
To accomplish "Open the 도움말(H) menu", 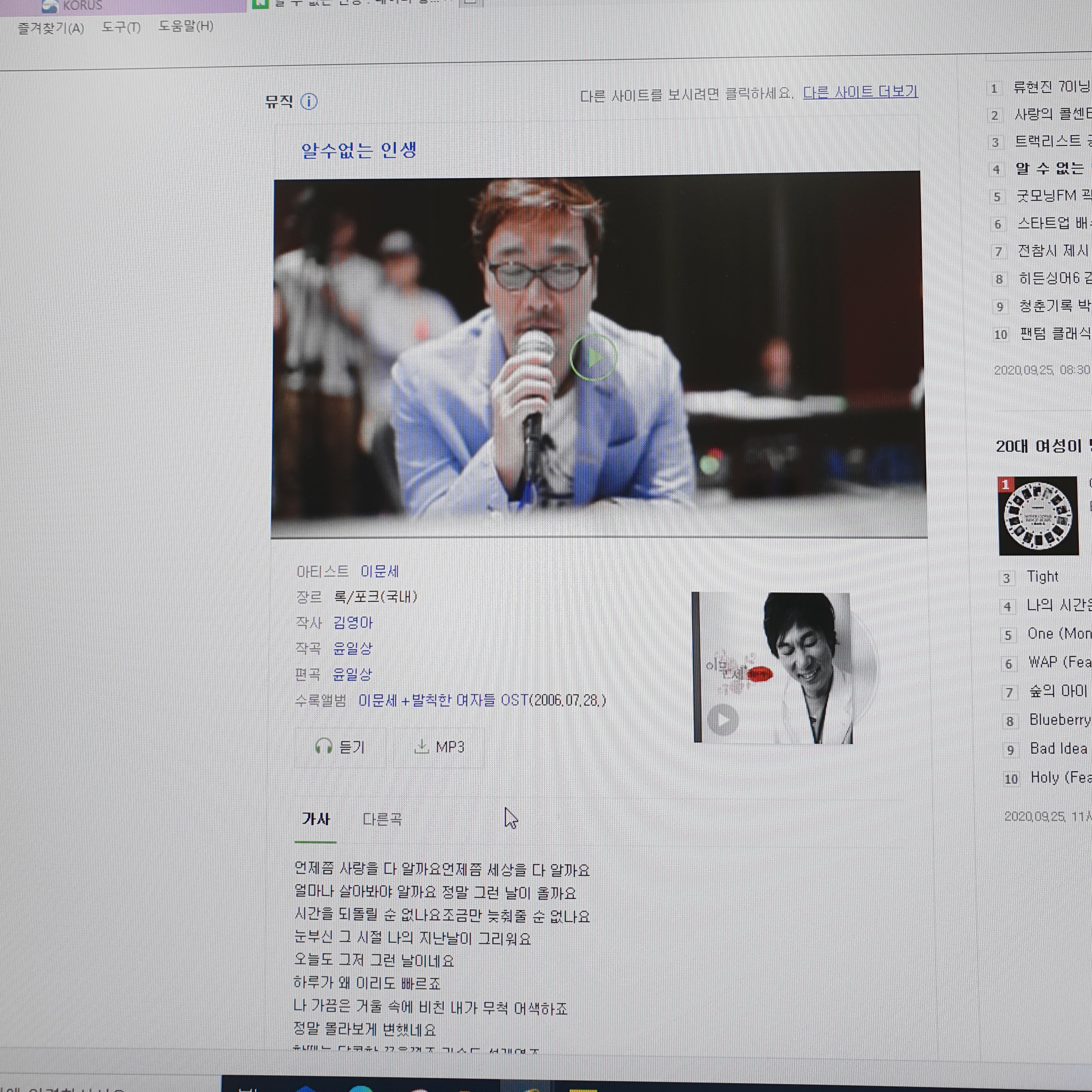I will pyautogui.click(x=186, y=26).
